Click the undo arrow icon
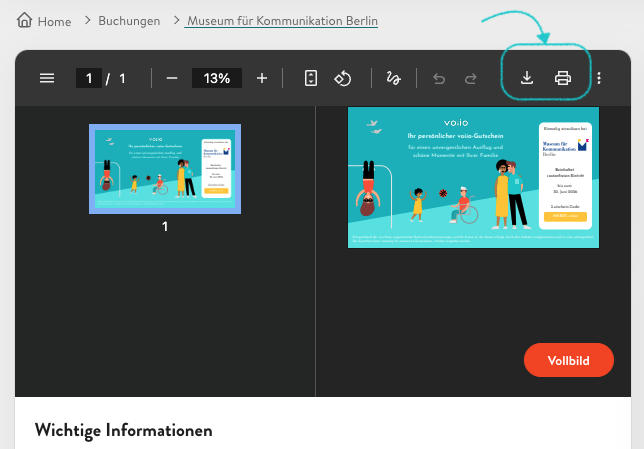 439,78
